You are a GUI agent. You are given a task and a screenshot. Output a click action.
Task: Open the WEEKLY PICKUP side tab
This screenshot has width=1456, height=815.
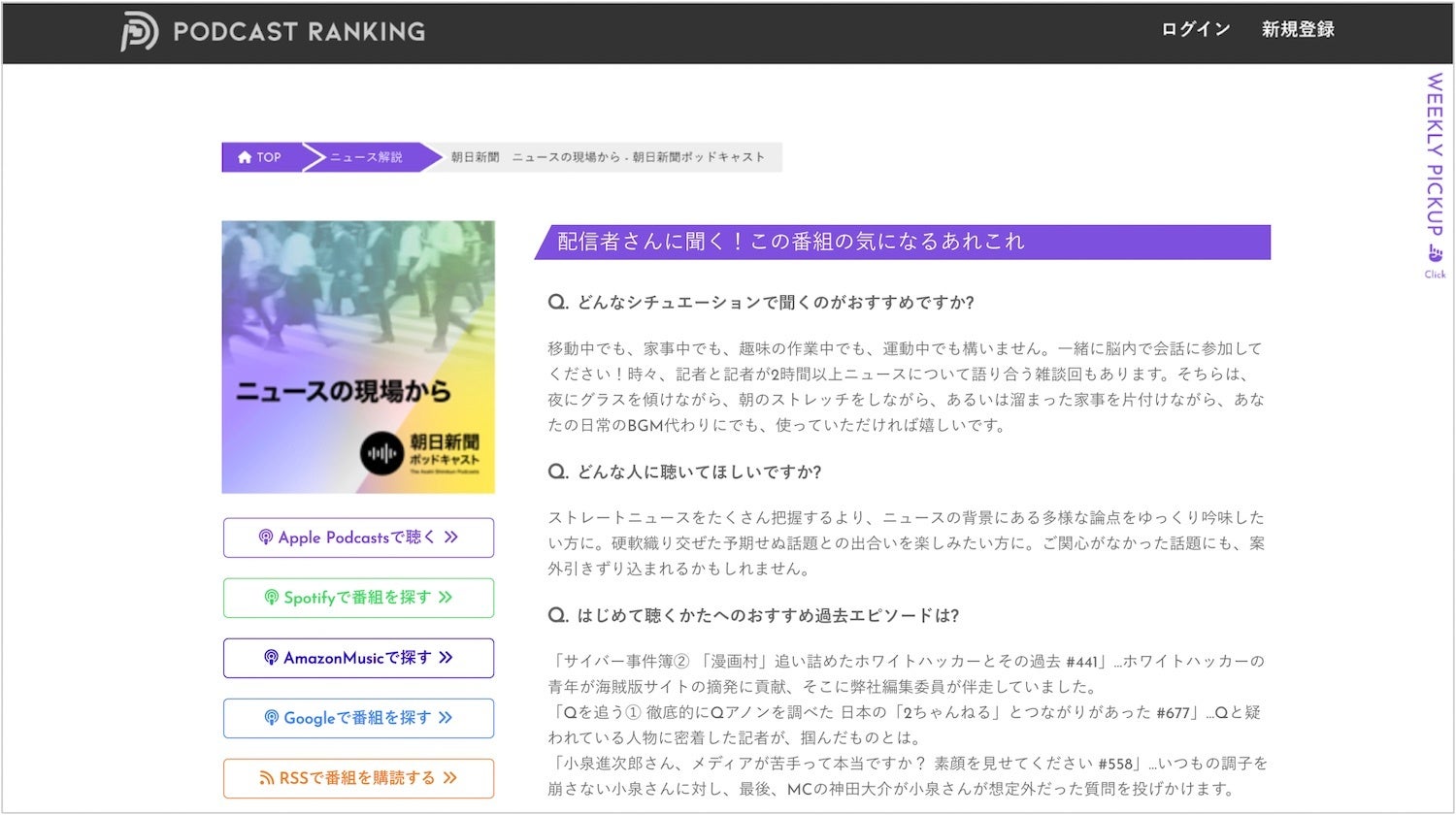point(1435,154)
